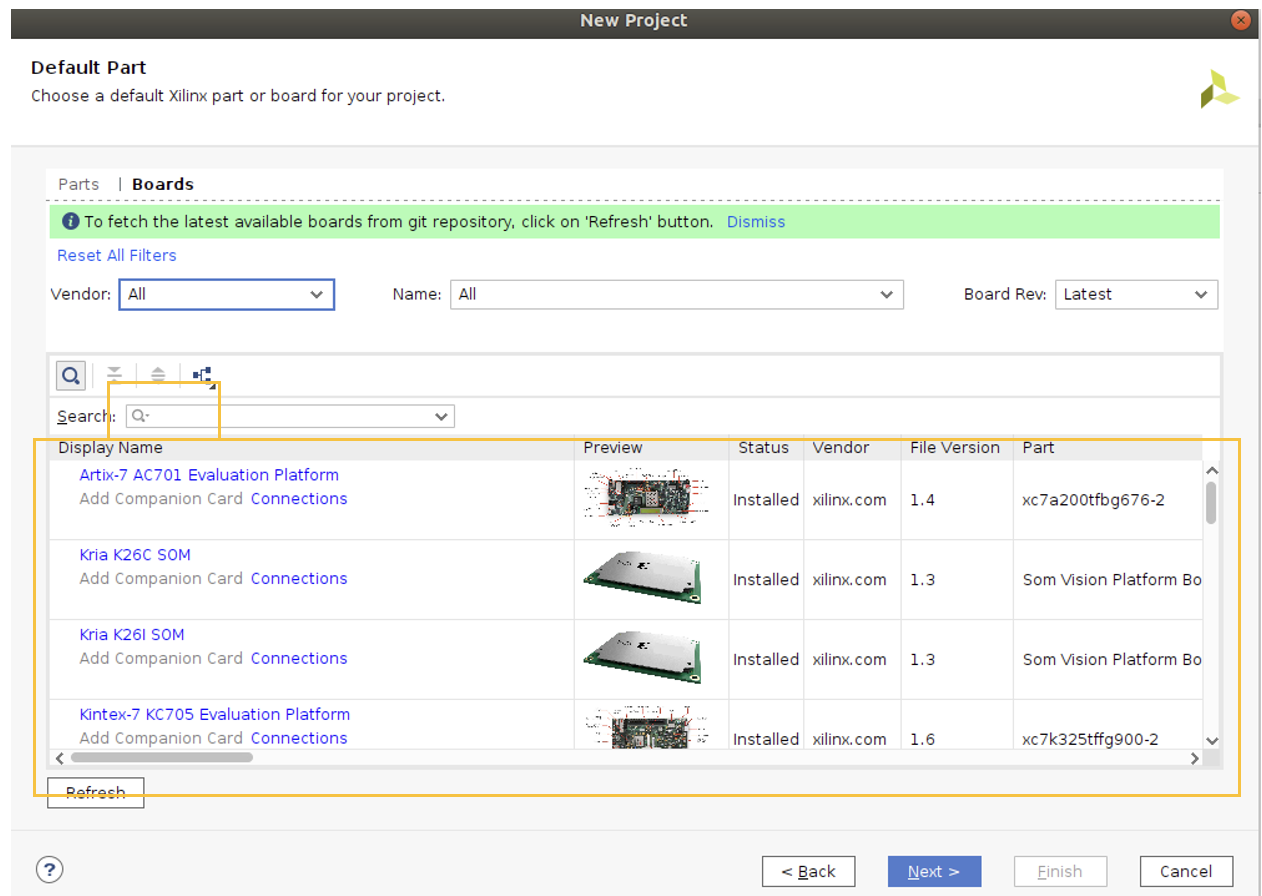Toggle the search magnifier icon in toolbar

[x=70, y=376]
